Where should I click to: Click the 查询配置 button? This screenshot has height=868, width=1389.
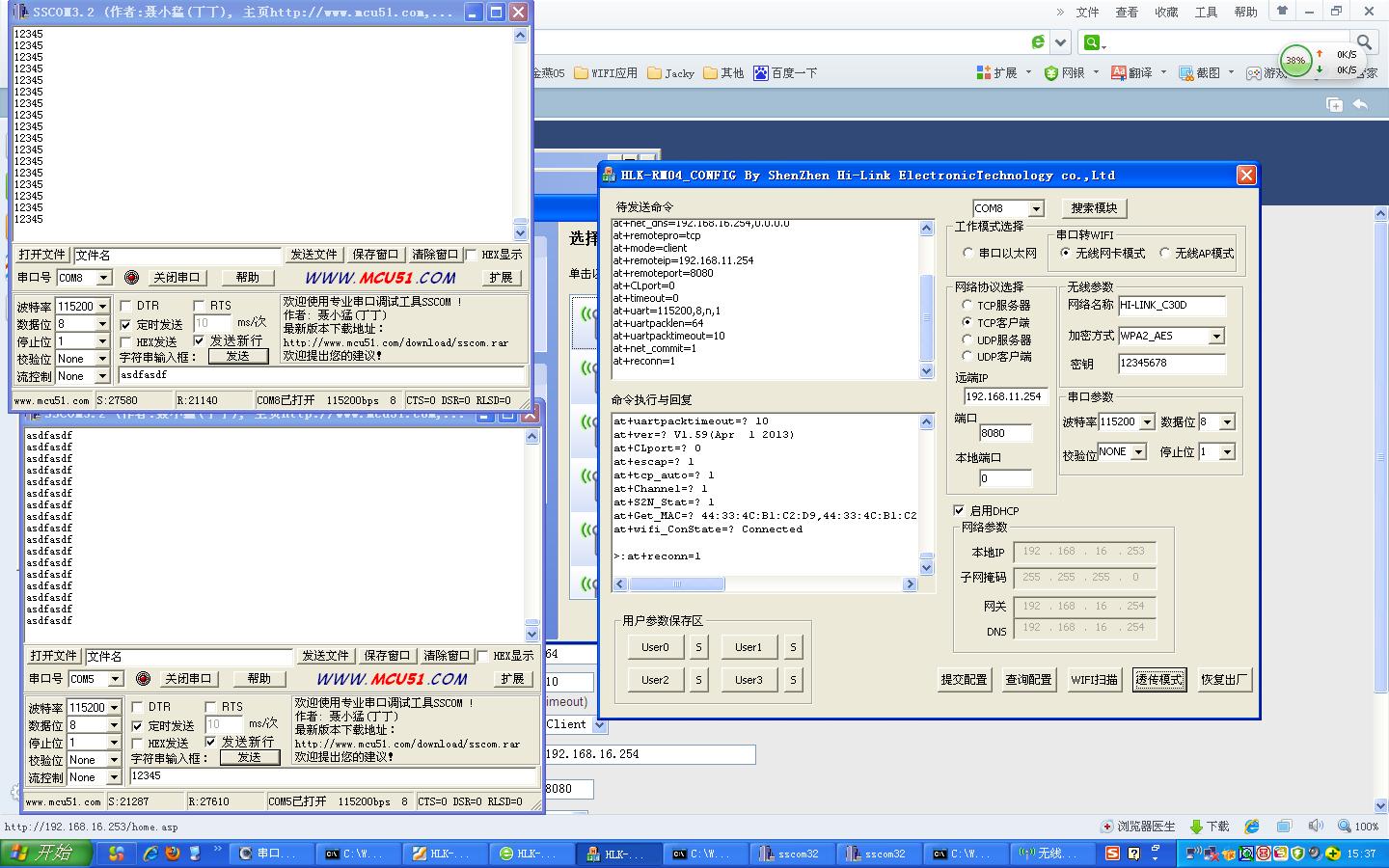[x=1028, y=679]
